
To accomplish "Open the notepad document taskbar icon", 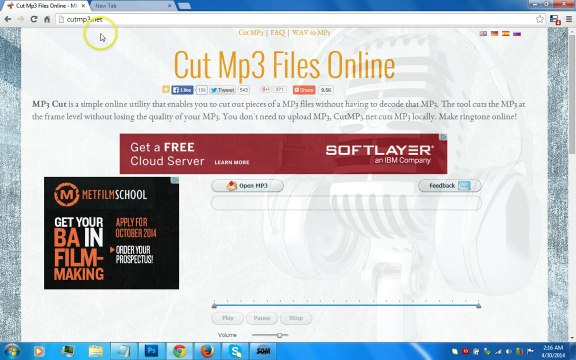I will pos(123,352).
